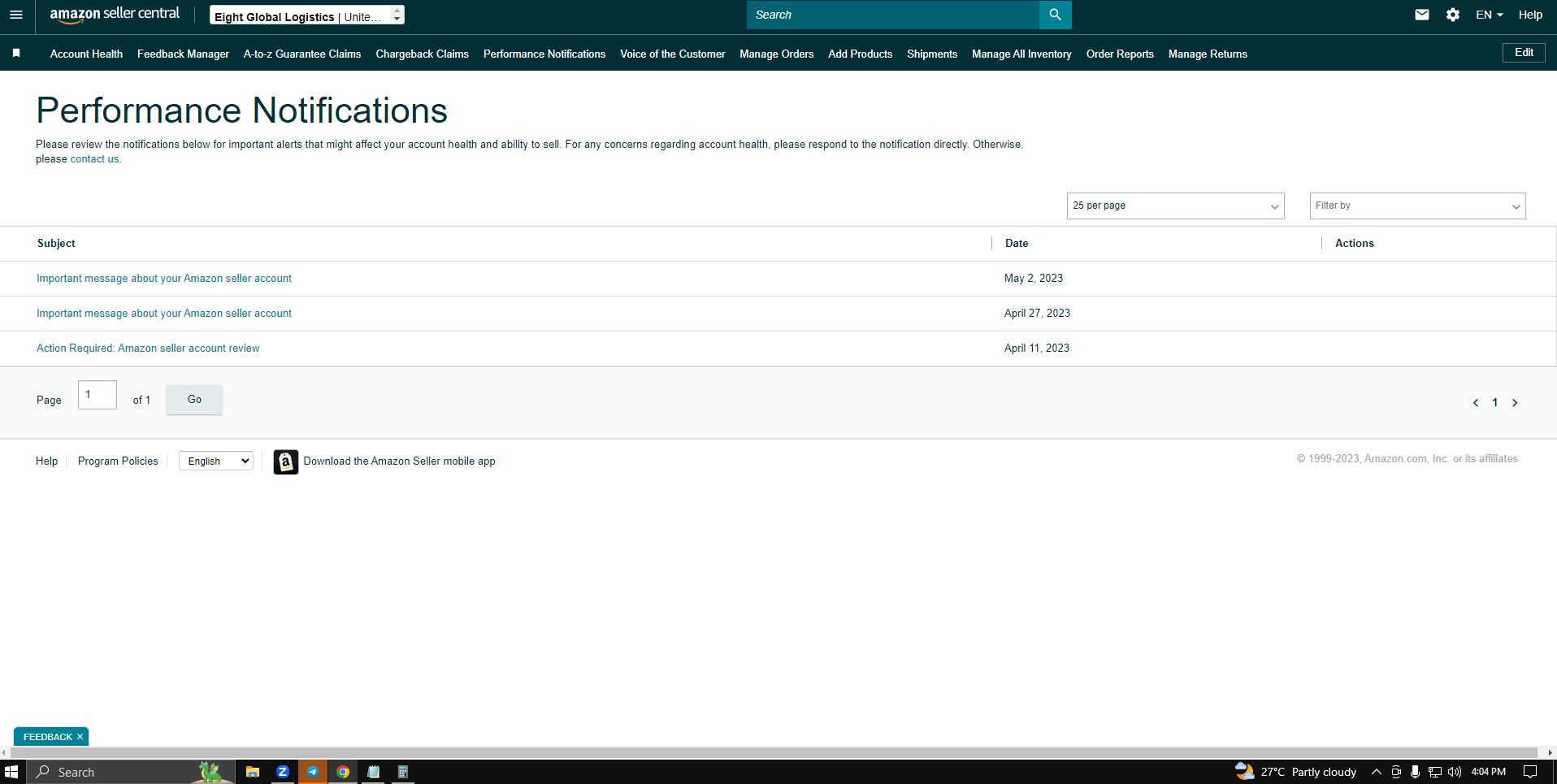Open A-to-z Guarantee Claims
1557x784 pixels.
302,54
